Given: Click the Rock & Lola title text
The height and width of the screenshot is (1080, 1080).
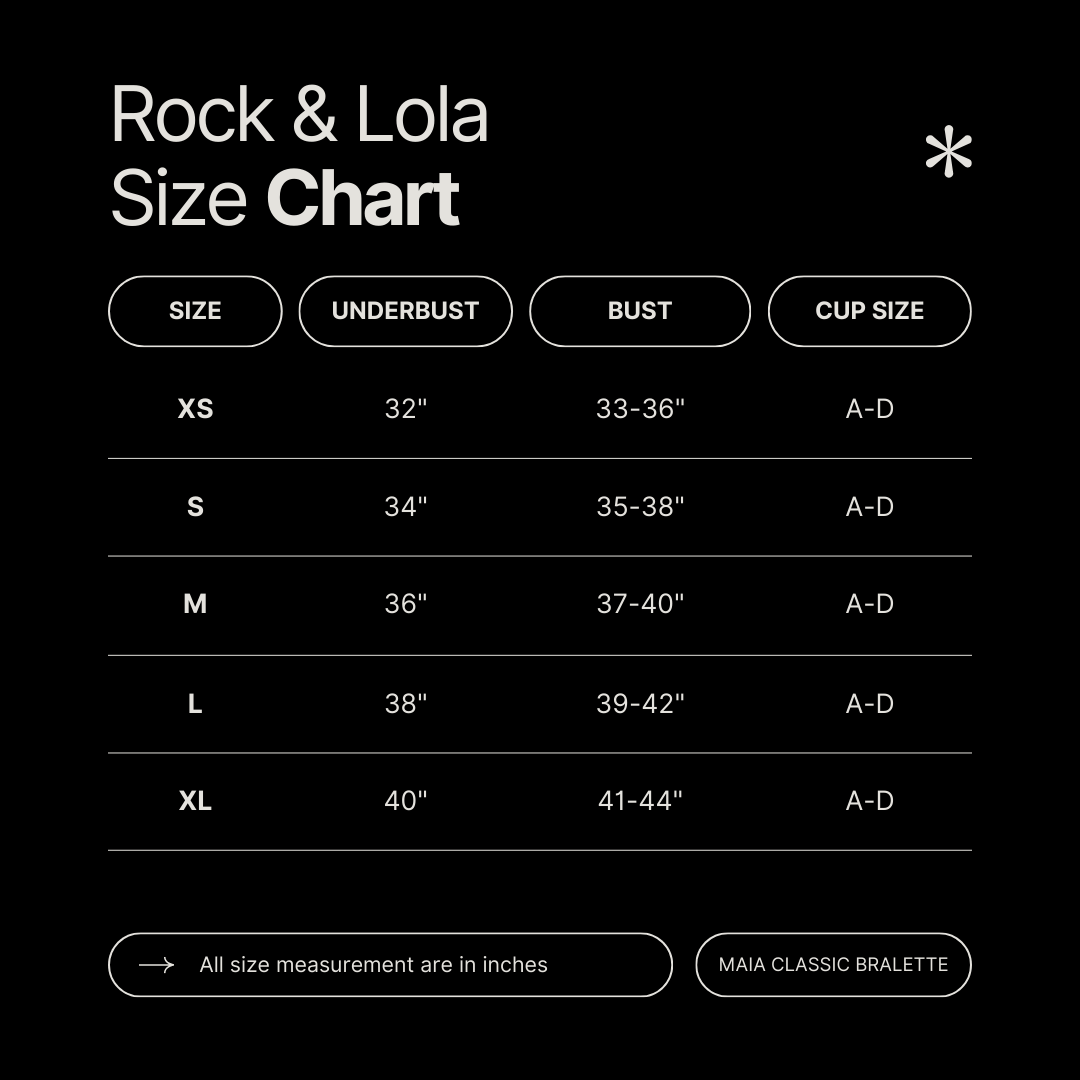Looking at the screenshot, I should point(299,115).
